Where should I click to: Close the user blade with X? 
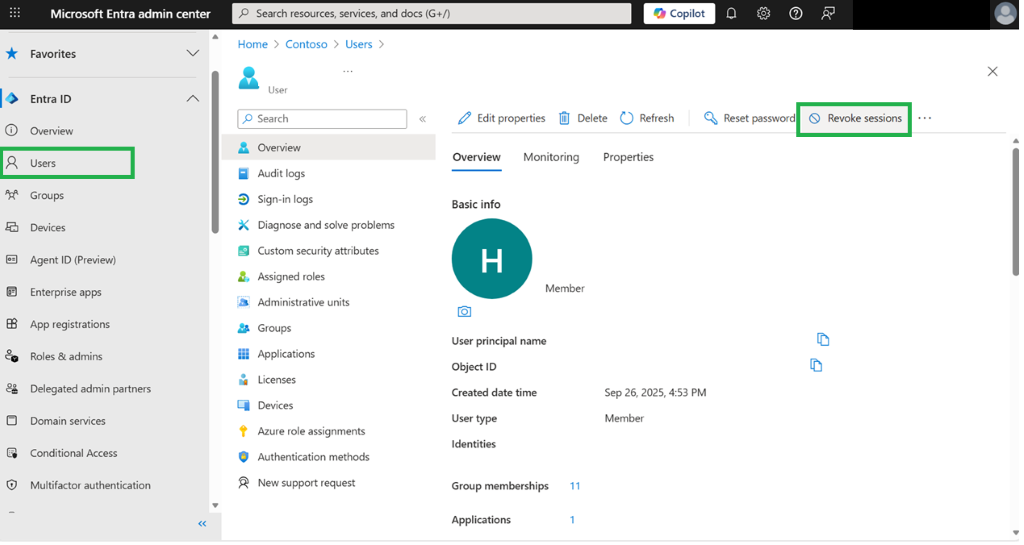click(x=993, y=71)
